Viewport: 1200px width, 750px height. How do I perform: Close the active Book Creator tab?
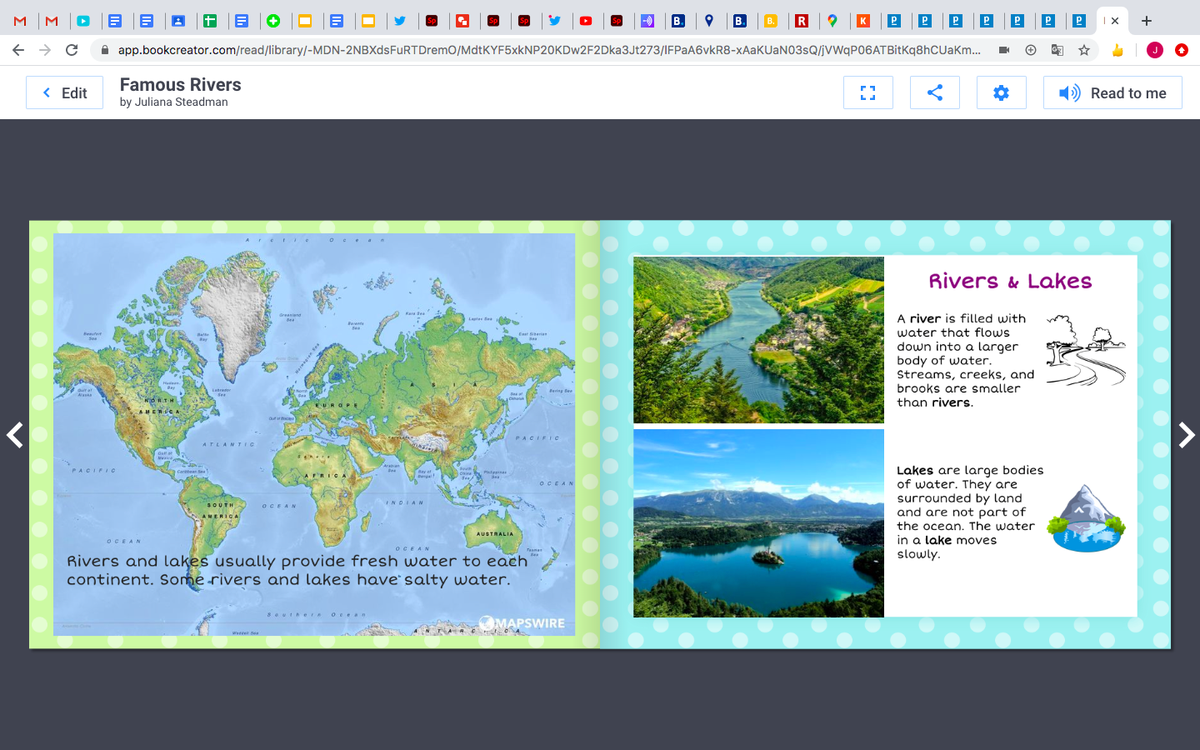coord(1114,20)
